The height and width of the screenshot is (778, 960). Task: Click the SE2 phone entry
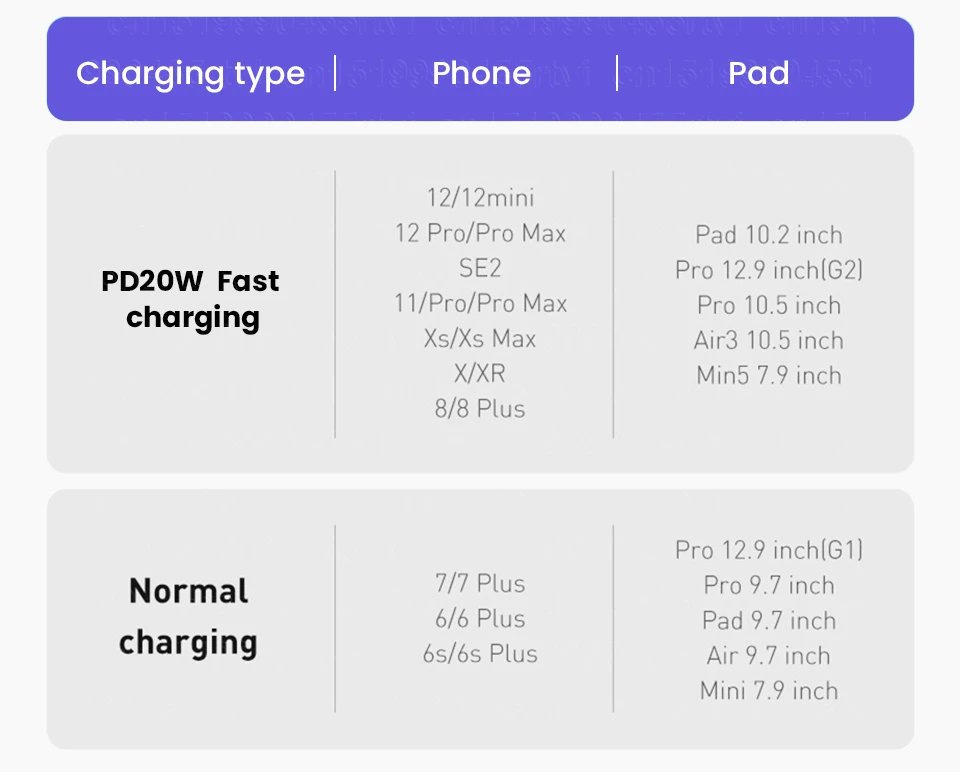point(480,268)
